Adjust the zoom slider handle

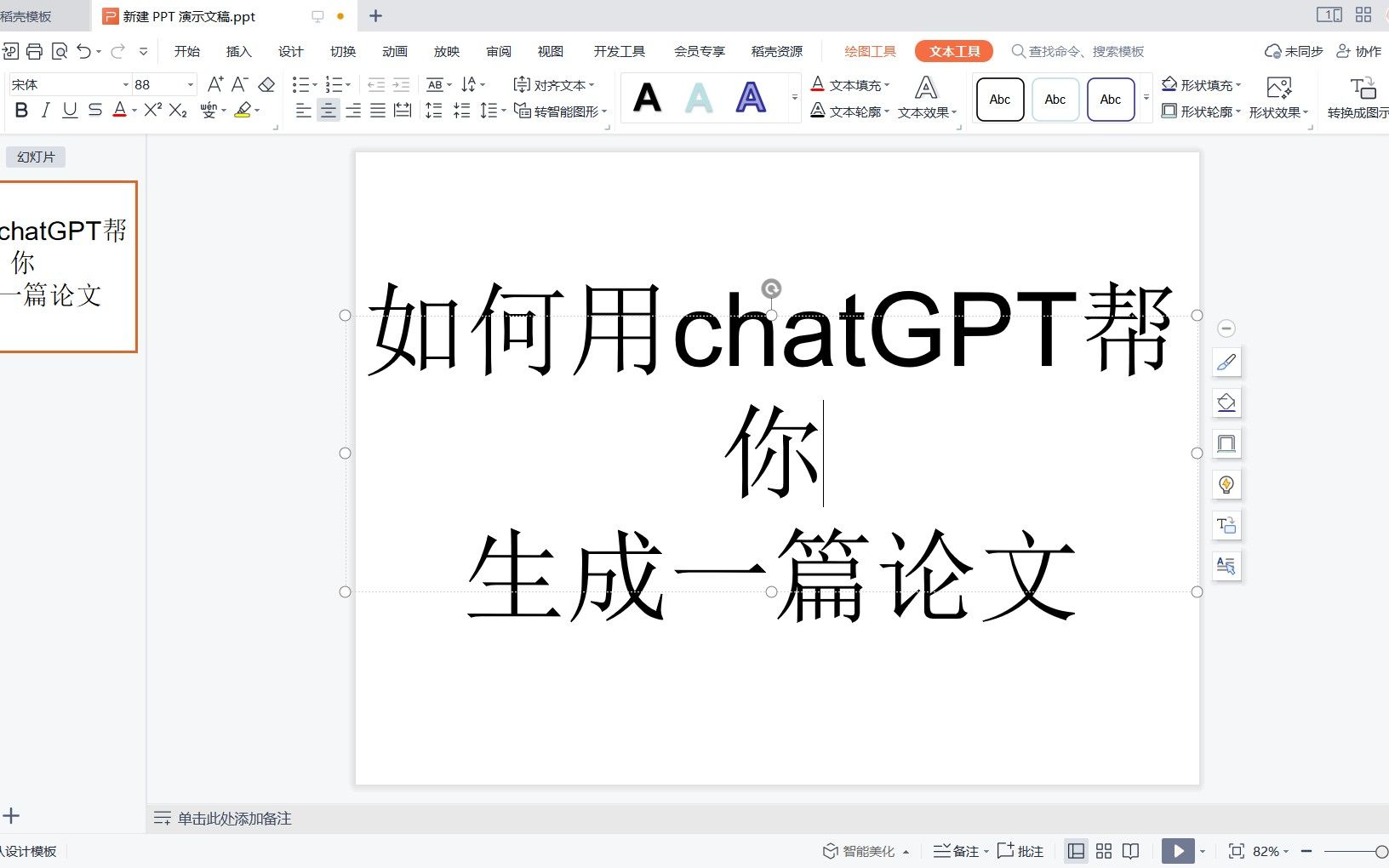pos(1381,851)
